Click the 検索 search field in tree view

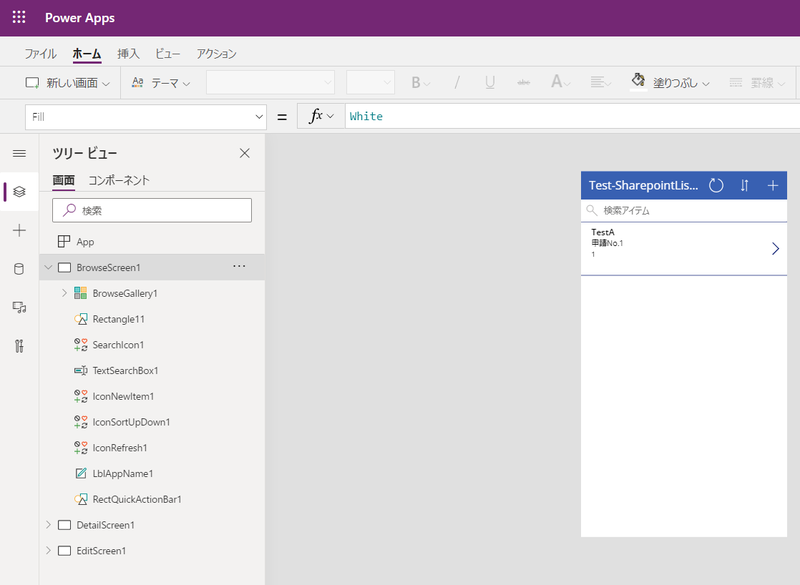(x=152, y=210)
